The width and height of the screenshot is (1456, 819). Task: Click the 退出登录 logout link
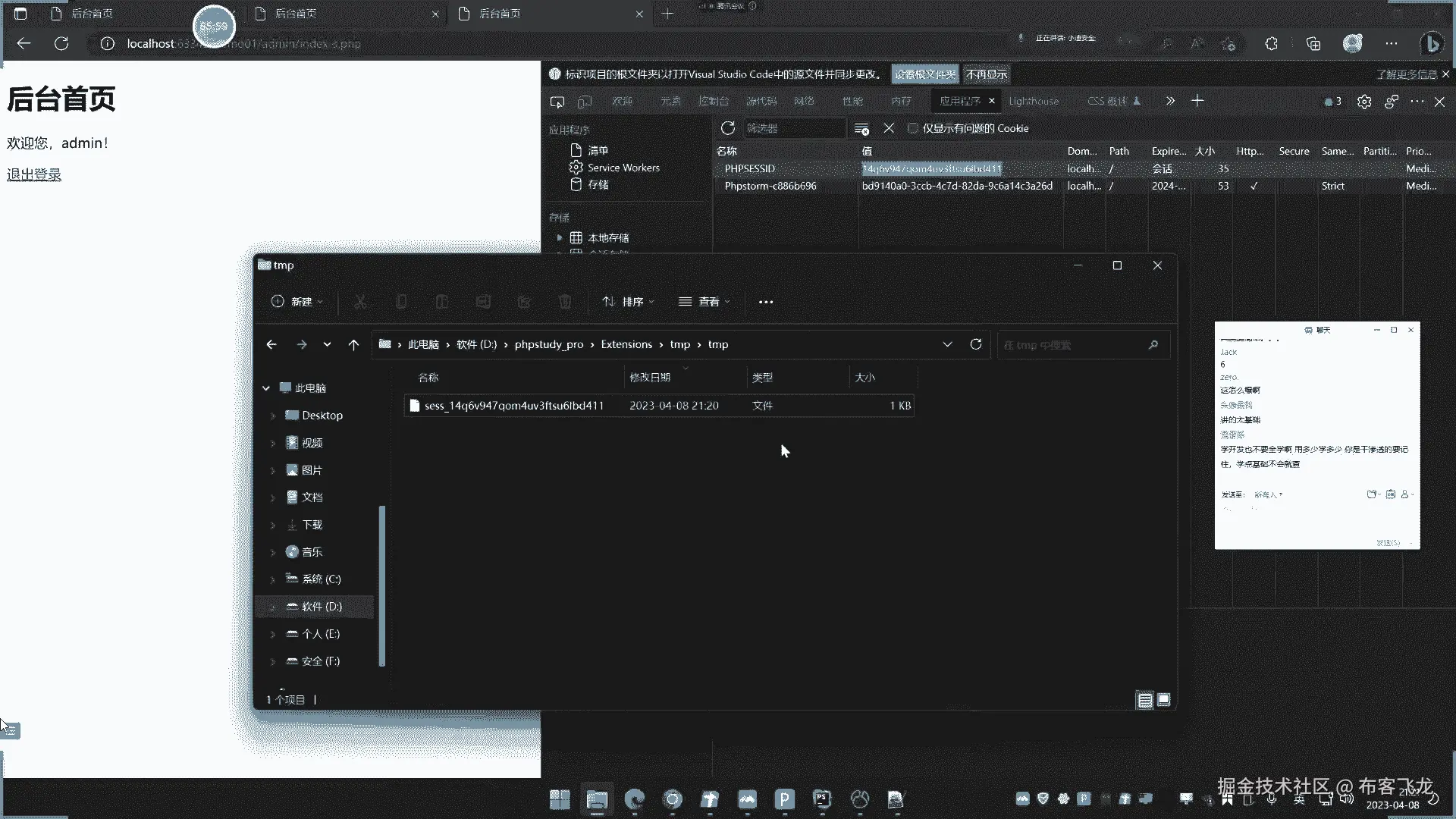(x=34, y=174)
